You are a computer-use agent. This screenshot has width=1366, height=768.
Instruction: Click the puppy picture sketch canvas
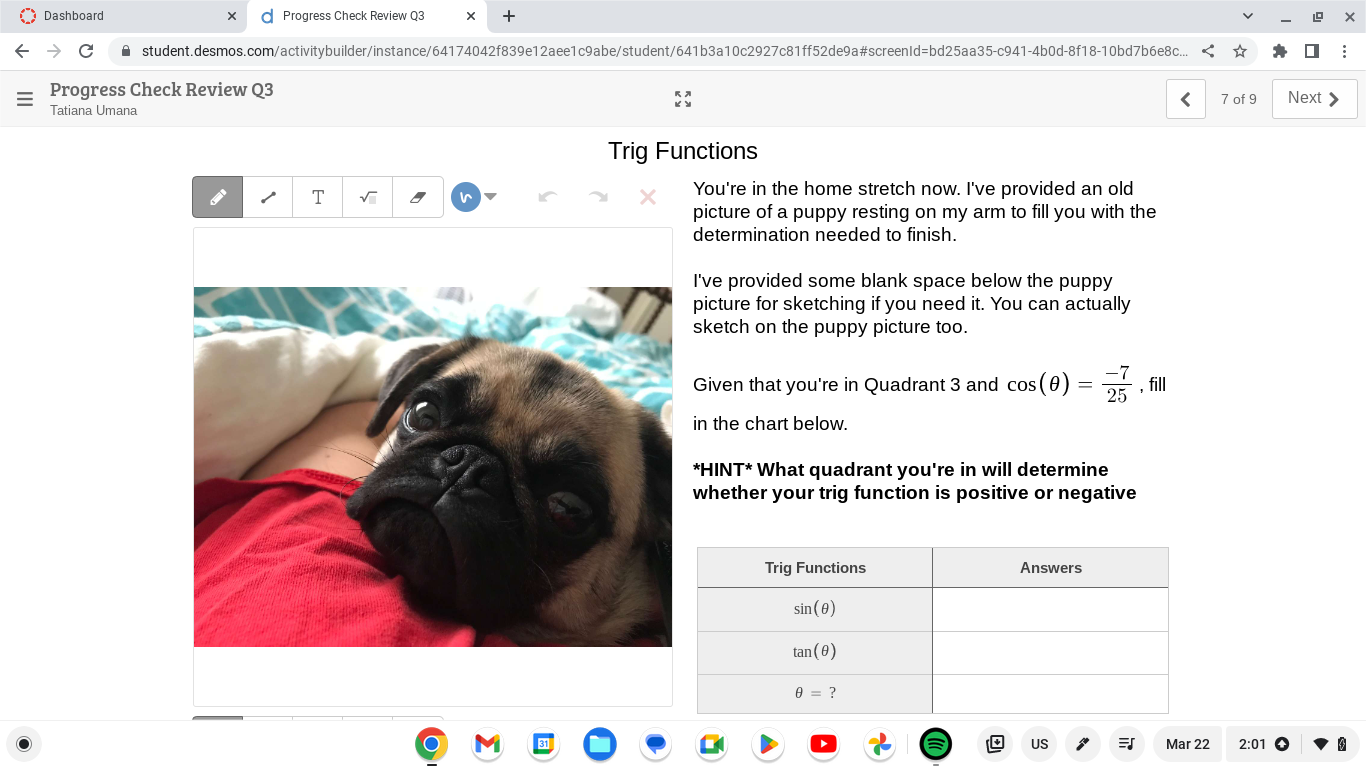click(x=433, y=467)
